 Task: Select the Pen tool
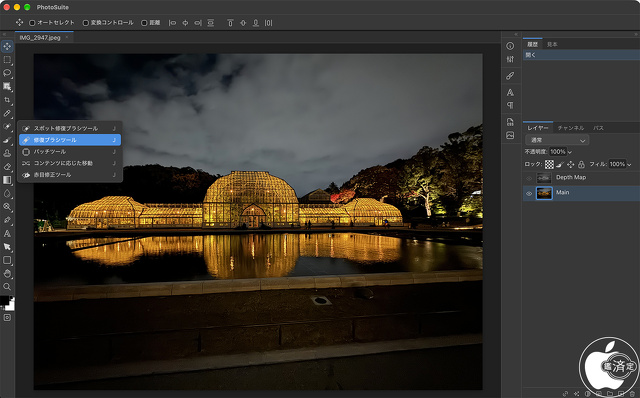(x=7, y=220)
